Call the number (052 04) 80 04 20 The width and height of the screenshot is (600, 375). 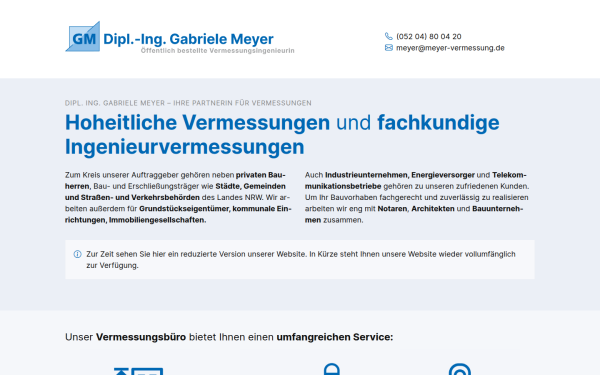(x=429, y=36)
